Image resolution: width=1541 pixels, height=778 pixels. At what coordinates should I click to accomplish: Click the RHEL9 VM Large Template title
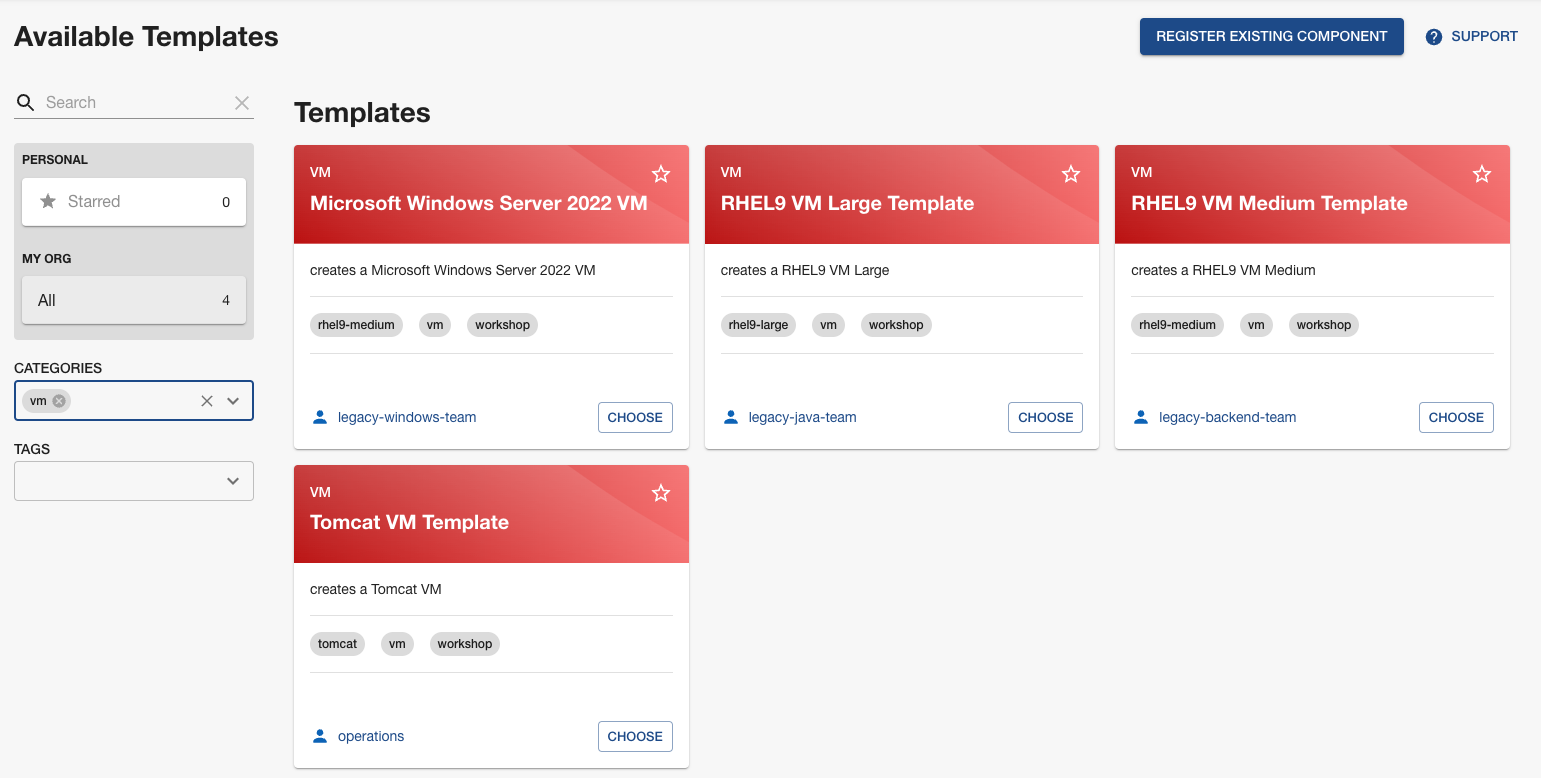point(847,203)
